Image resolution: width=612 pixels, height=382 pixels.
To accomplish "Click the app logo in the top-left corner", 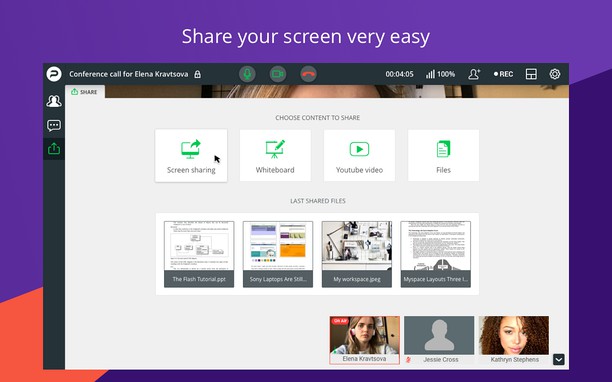I will 54,74.
